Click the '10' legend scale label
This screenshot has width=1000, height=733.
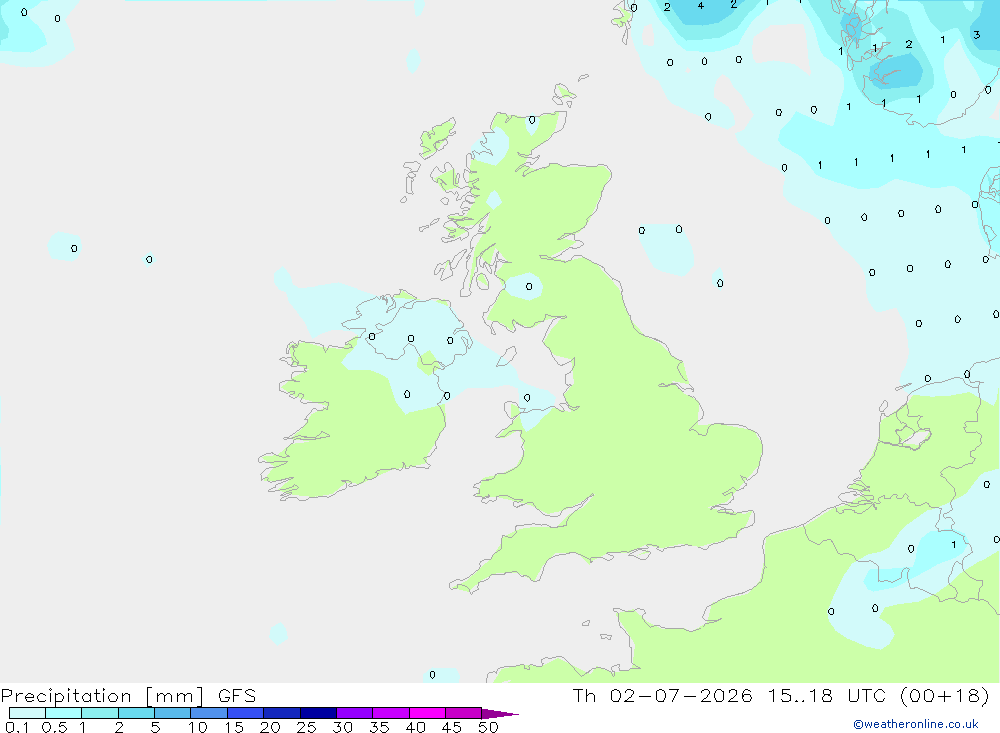pos(198,727)
